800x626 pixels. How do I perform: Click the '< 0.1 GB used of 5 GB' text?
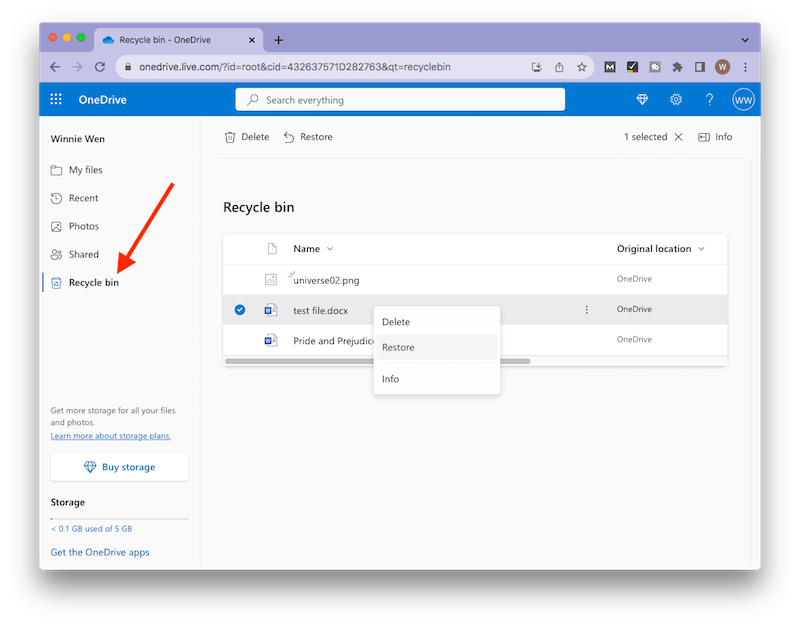[92, 529]
